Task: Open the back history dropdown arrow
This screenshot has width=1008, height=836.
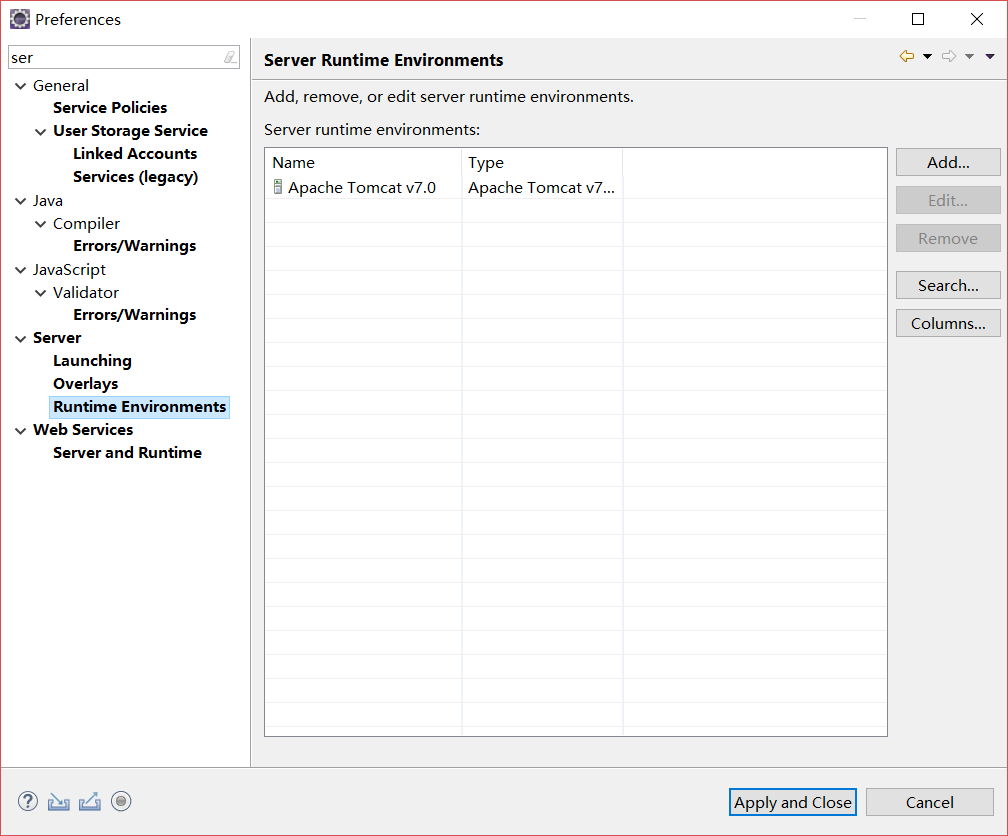Action: pyautogui.click(x=927, y=57)
